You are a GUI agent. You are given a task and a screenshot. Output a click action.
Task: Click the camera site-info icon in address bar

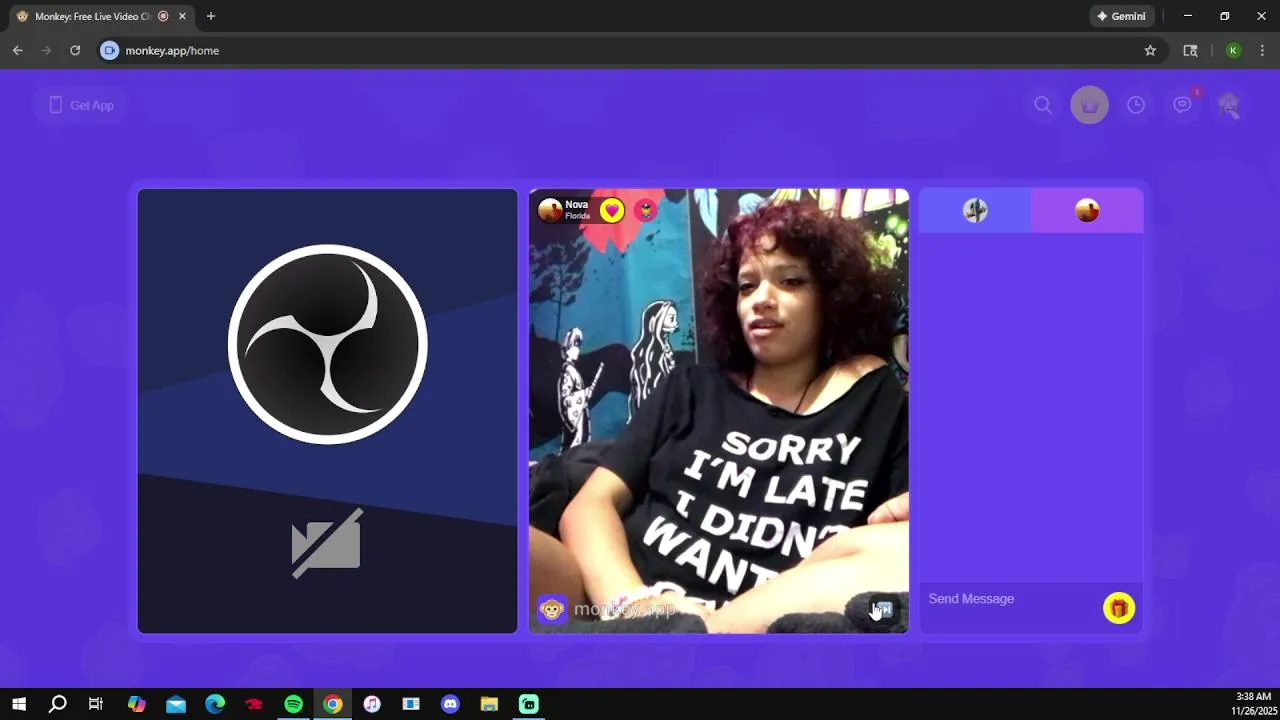click(x=110, y=50)
